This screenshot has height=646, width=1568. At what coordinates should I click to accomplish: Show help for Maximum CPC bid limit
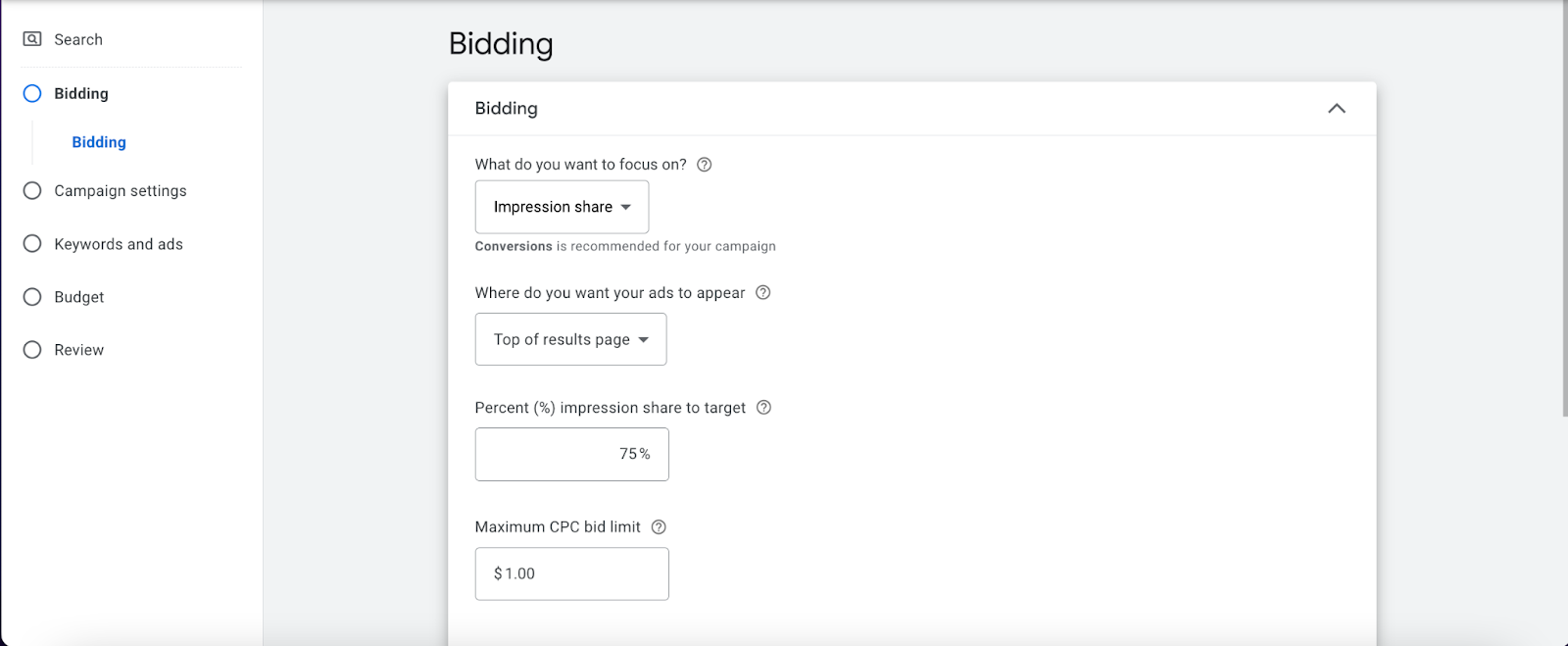[659, 527]
